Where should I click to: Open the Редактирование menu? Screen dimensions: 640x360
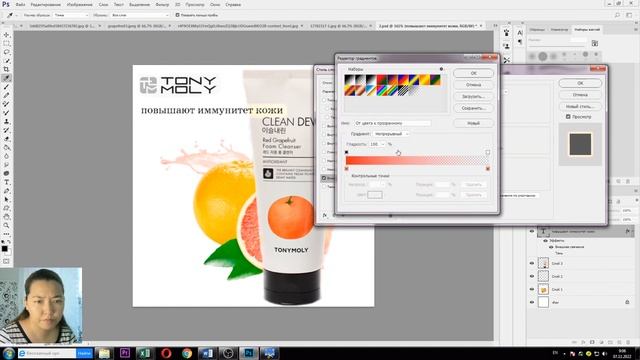click(x=46, y=4)
